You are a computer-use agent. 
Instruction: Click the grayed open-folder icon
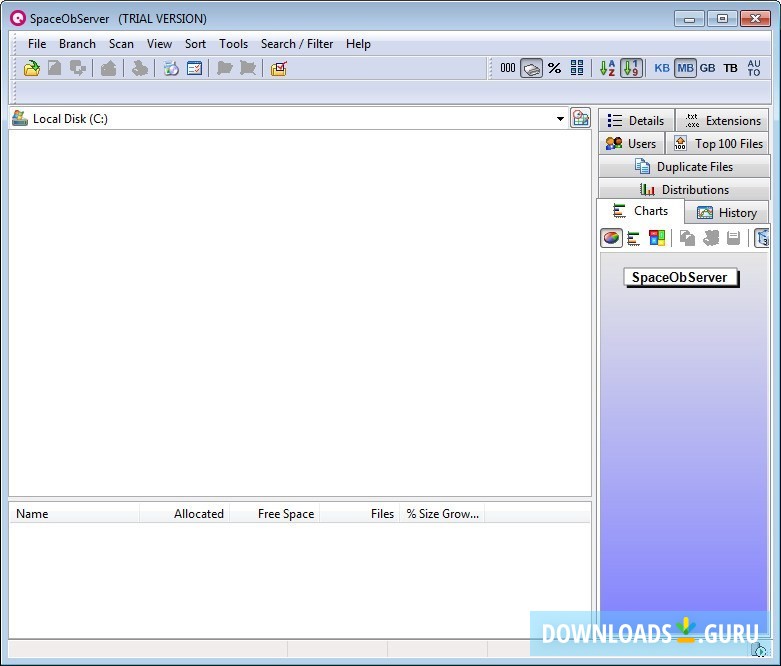(x=225, y=68)
